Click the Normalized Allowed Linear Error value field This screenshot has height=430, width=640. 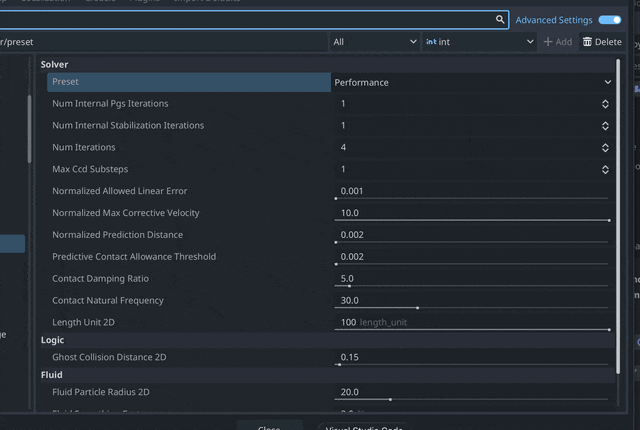click(470, 191)
